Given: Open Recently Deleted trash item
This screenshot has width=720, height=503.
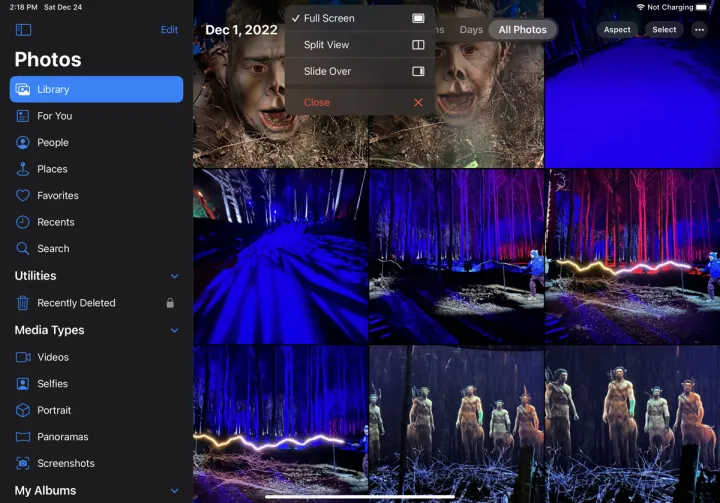Looking at the screenshot, I should point(76,303).
